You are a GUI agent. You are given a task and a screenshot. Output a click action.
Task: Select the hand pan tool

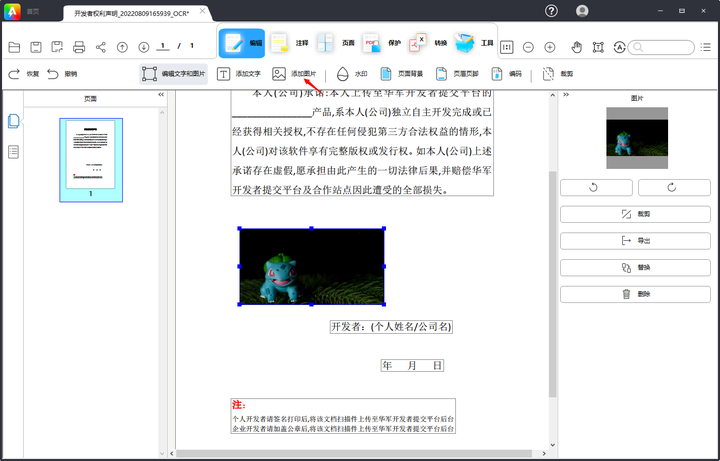pos(577,47)
